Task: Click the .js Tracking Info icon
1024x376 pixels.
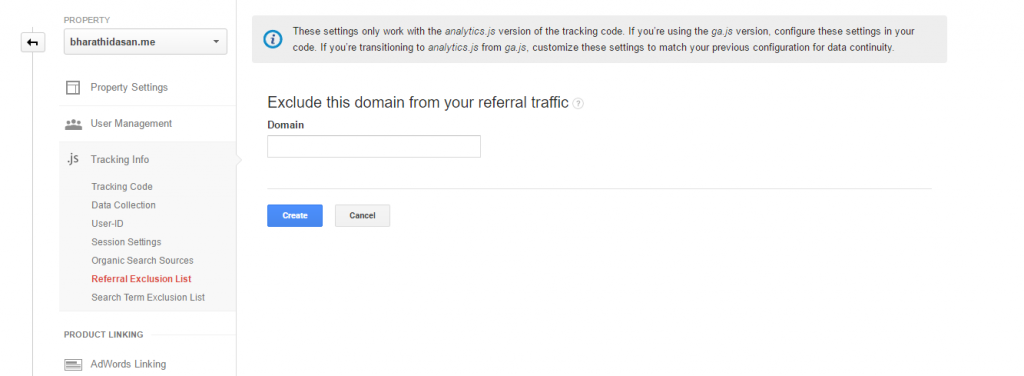Action: pos(72,159)
